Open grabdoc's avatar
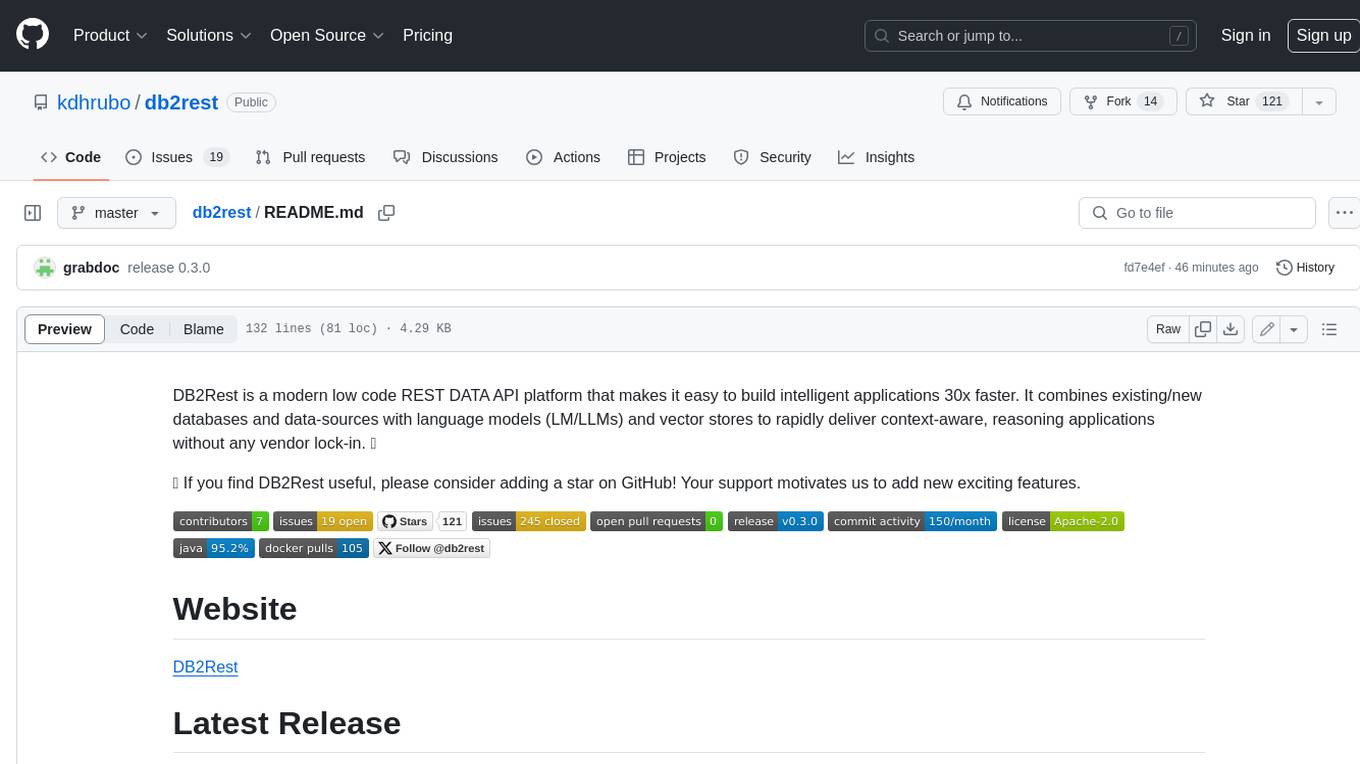The width and height of the screenshot is (1360, 764). click(x=44, y=267)
